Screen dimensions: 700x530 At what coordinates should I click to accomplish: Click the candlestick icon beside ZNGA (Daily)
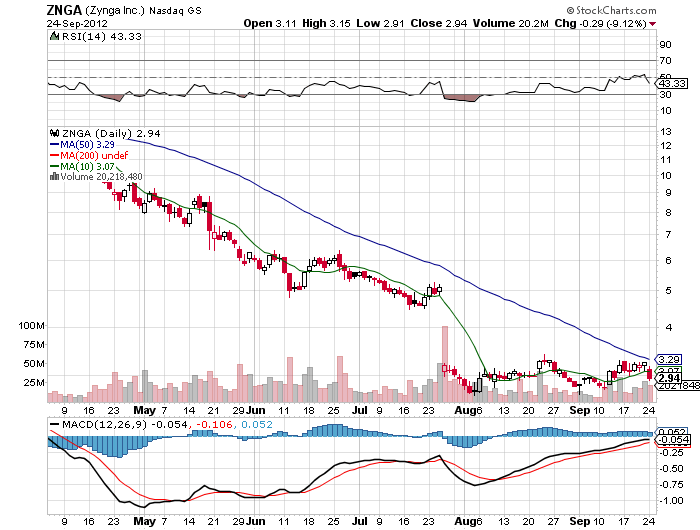tap(54, 133)
